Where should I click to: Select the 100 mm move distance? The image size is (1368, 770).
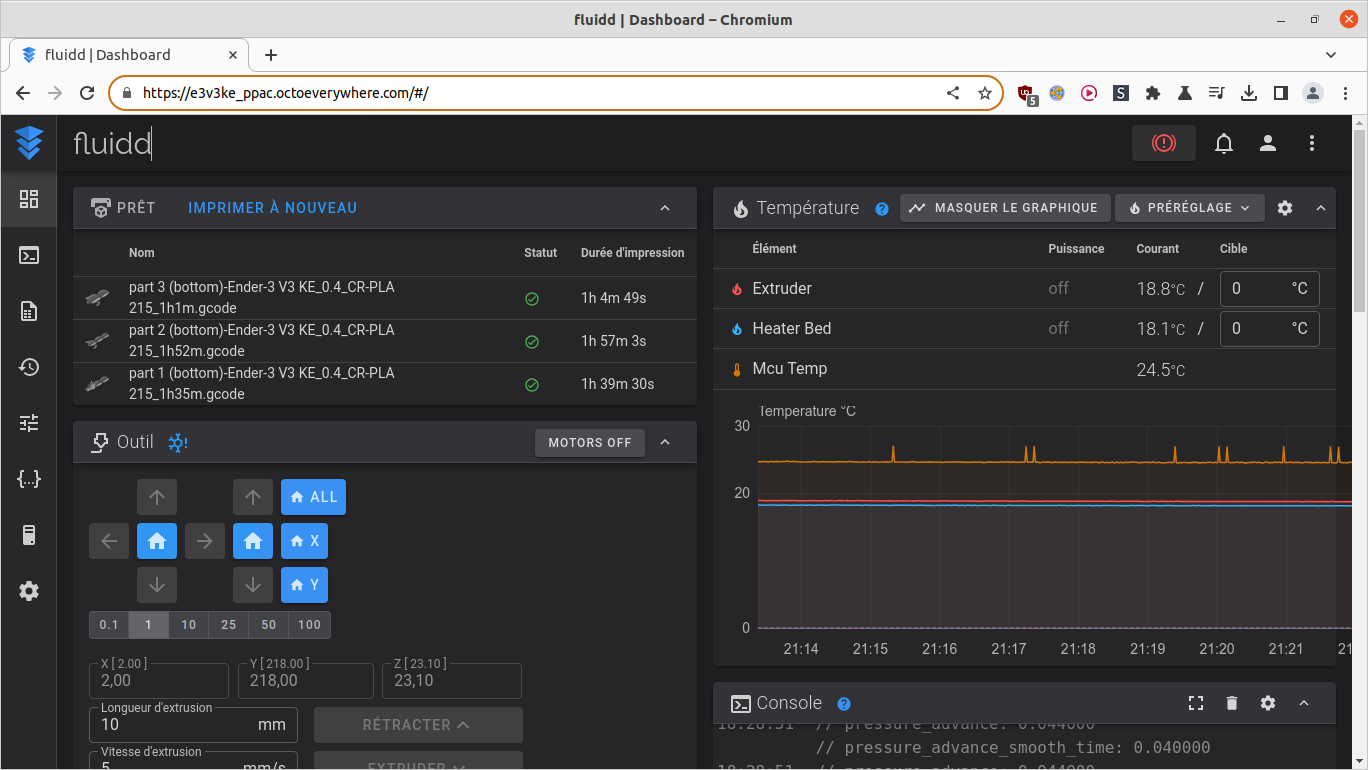coord(310,625)
